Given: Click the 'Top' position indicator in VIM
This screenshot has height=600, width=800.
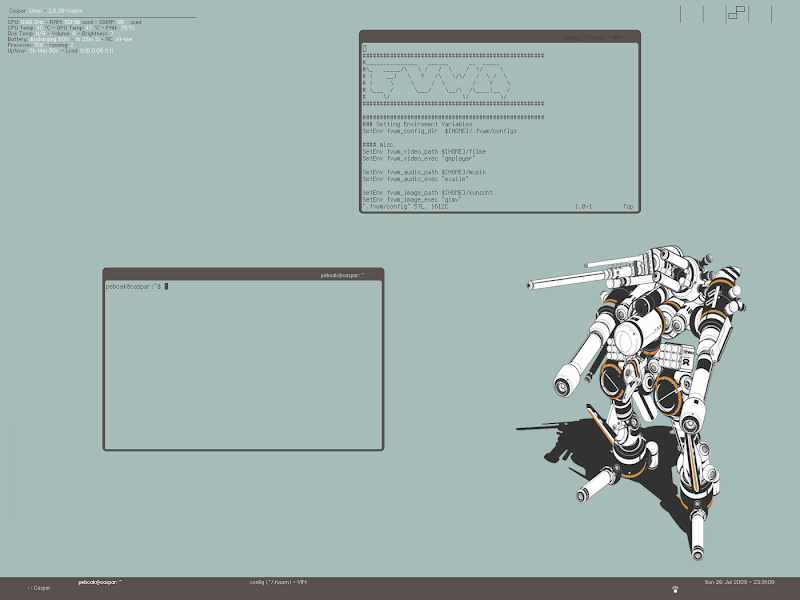Looking at the screenshot, I should coord(628,207).
